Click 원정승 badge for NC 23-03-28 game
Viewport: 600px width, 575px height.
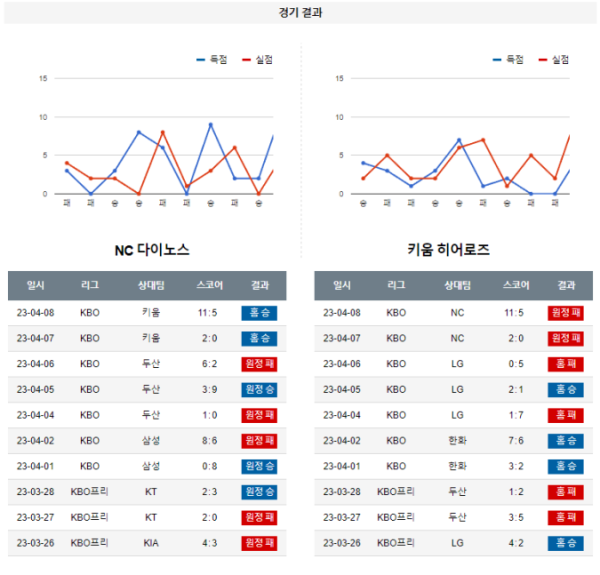pos(259,492)
